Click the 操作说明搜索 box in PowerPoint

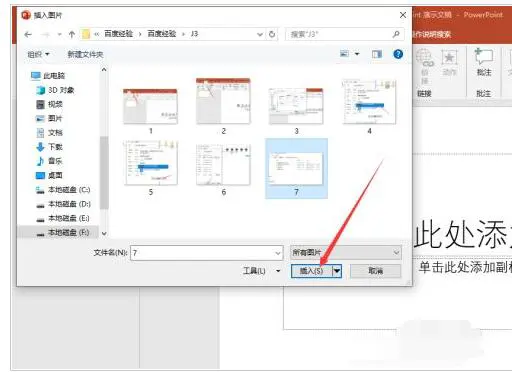(x=432, y=34)
